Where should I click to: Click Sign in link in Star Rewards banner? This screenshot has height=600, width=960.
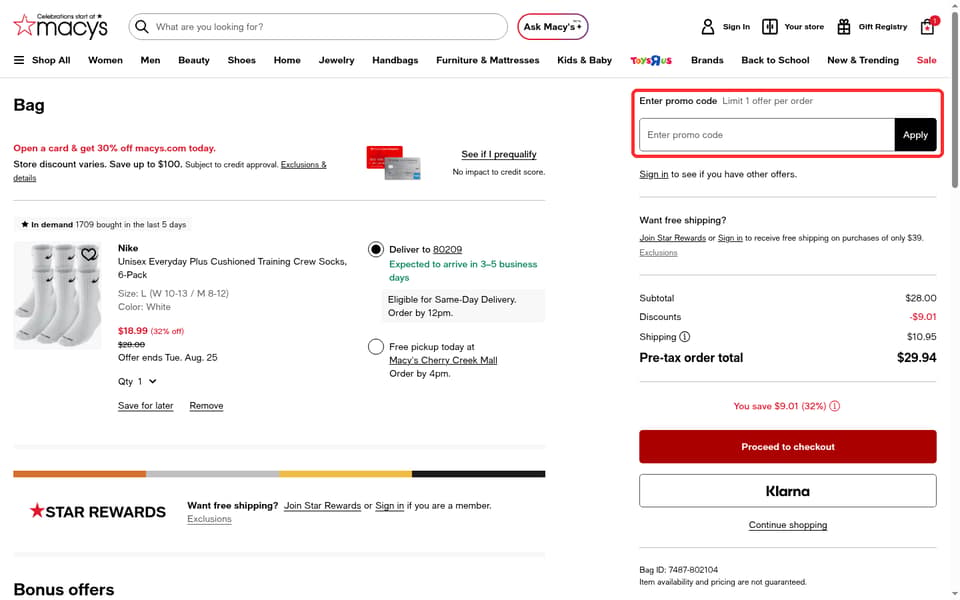(x=389, y=505)
